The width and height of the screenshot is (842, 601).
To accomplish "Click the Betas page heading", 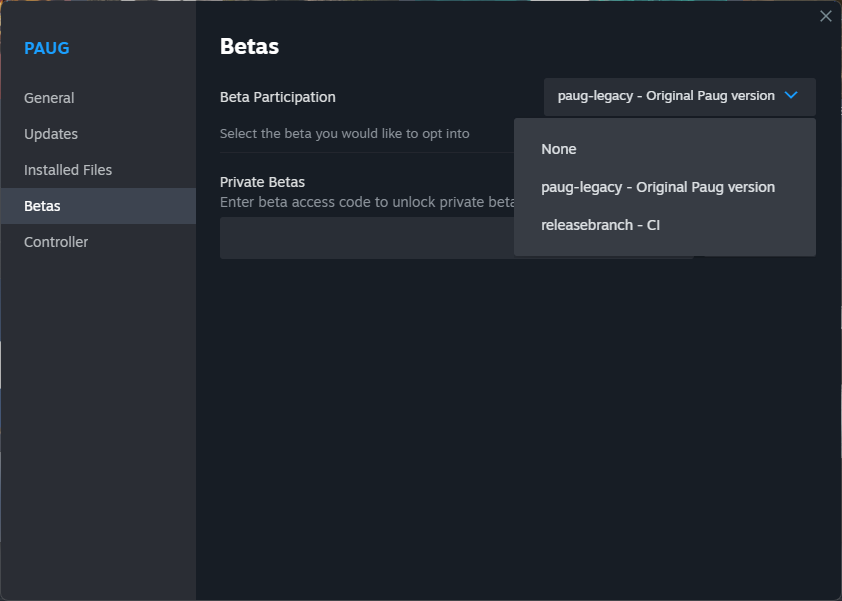I will pyautogui.click(x=249, y=46).
